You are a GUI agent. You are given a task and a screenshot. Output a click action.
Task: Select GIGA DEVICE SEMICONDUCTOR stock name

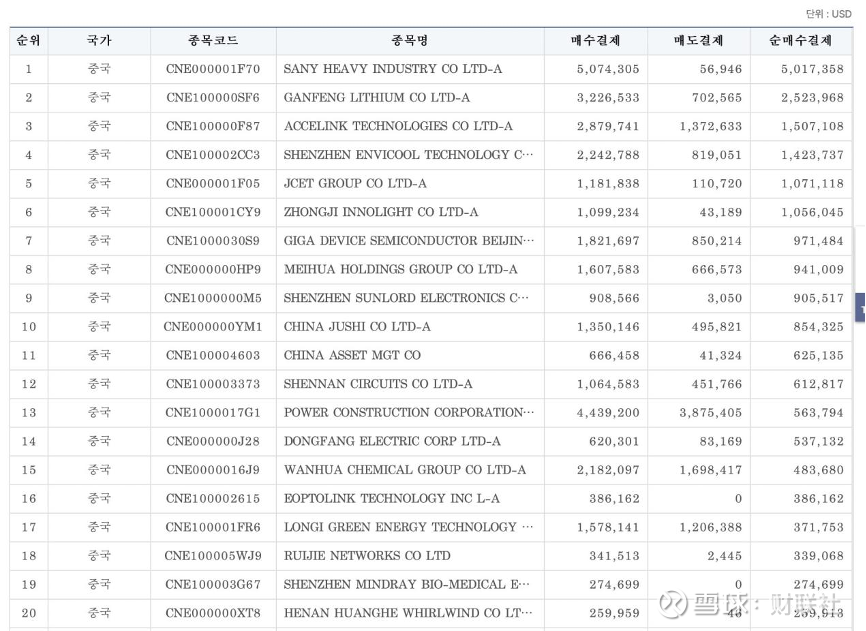point(409,241)
